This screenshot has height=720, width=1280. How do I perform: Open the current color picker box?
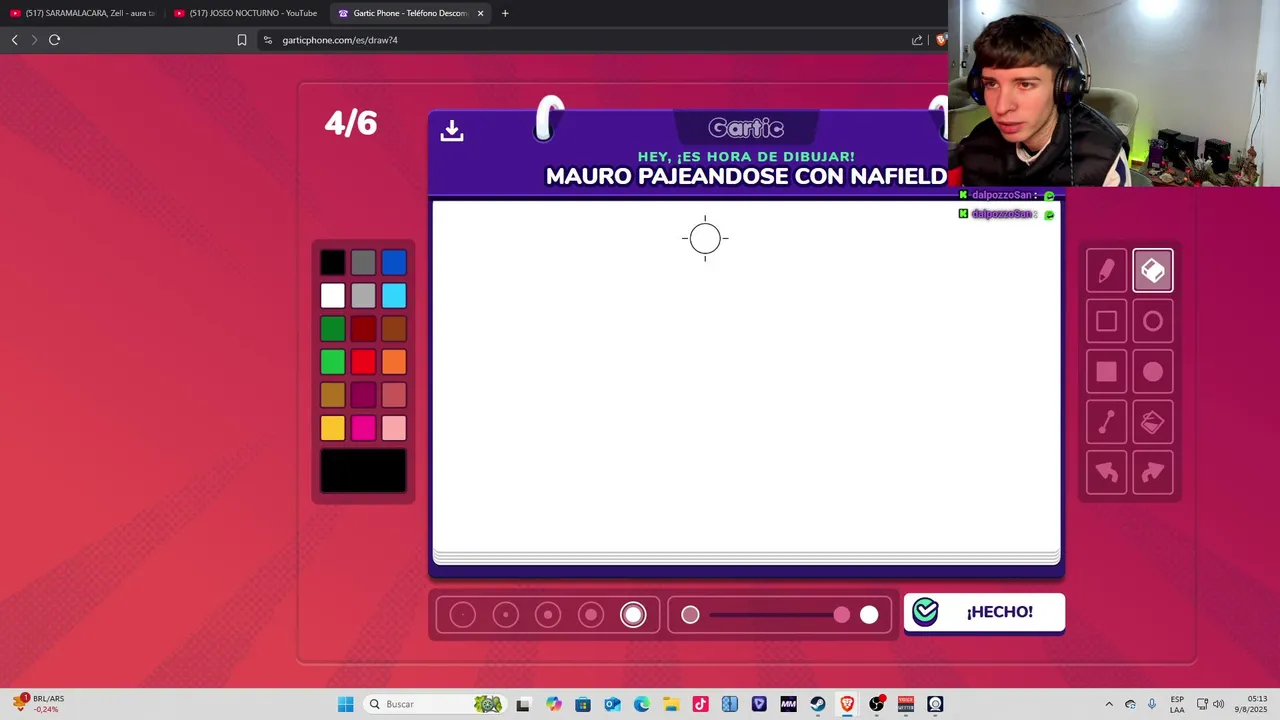(363, 471)
